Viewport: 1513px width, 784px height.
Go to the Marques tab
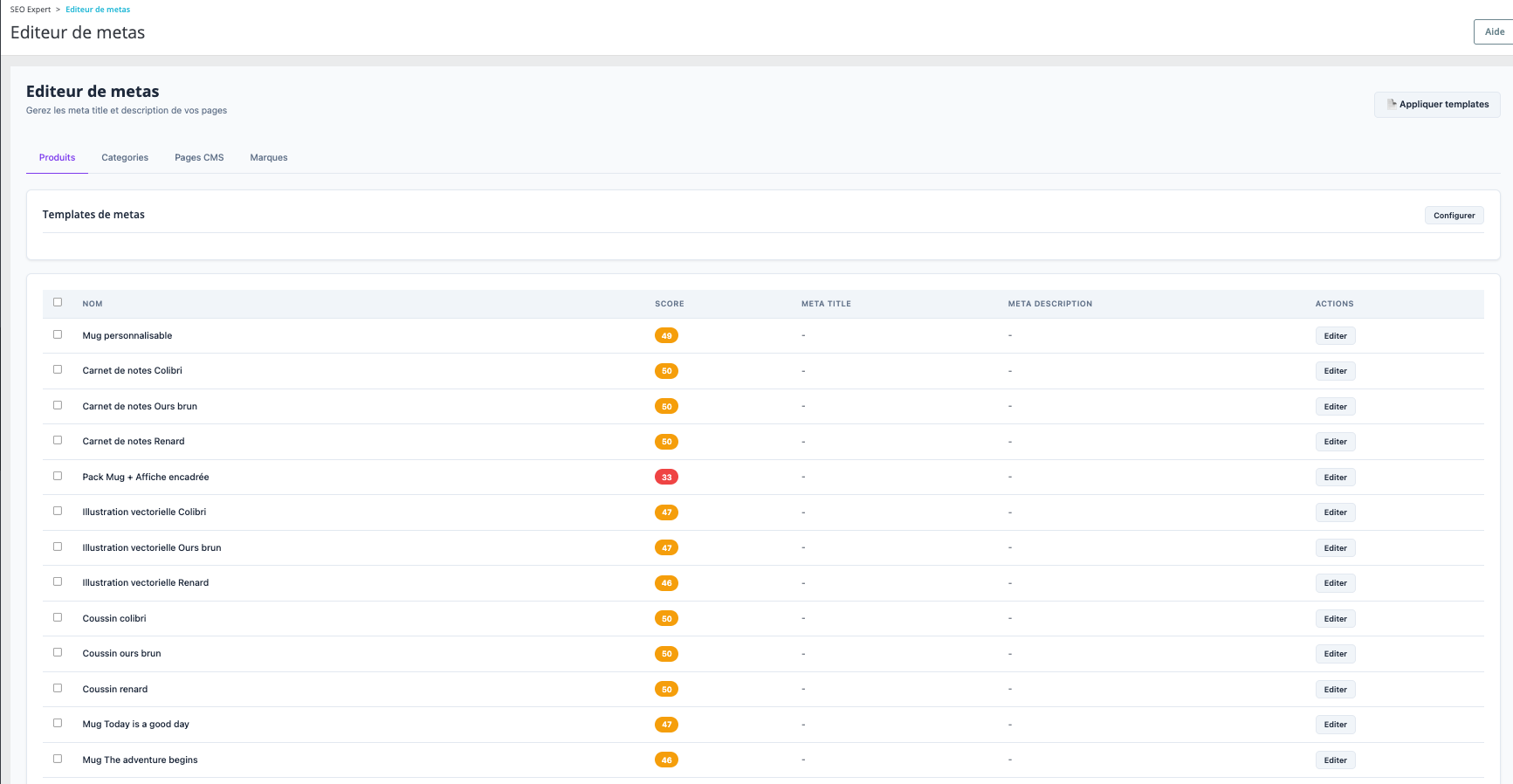269,158
